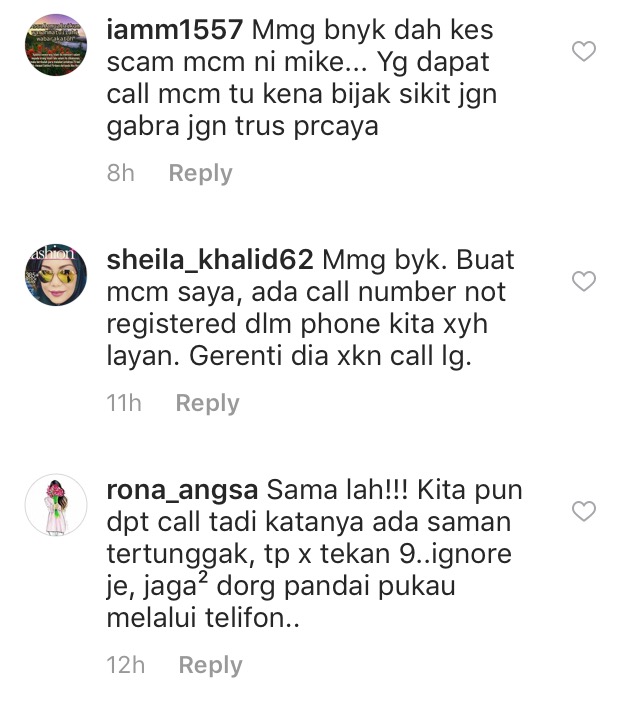View rona_angsa's flower girl avatar
Viewport: 640px width, 714px height.
(56, 505)
